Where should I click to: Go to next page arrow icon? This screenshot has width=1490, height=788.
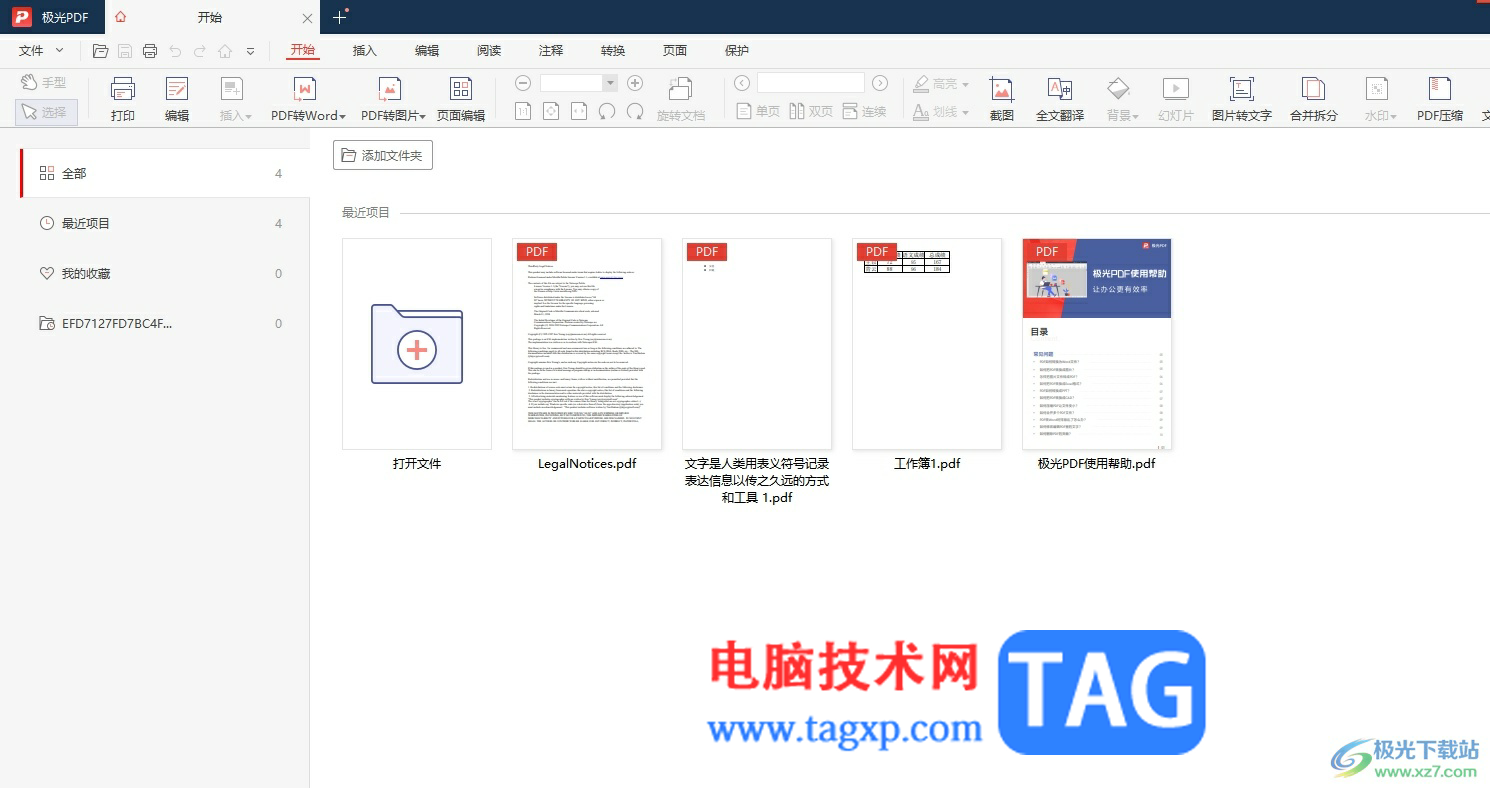click(880, 83)
